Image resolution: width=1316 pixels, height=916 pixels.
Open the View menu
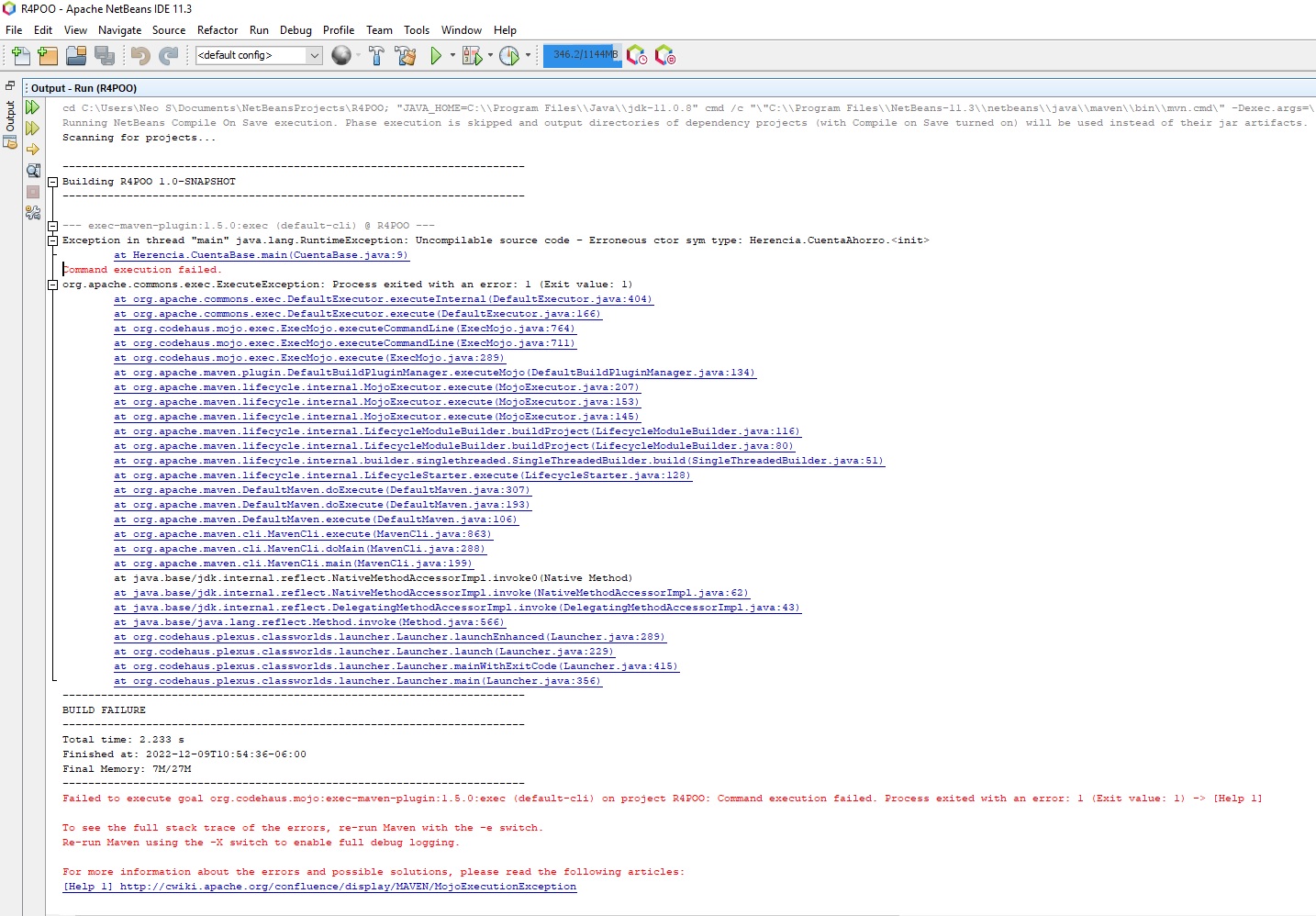coord(76,30)
